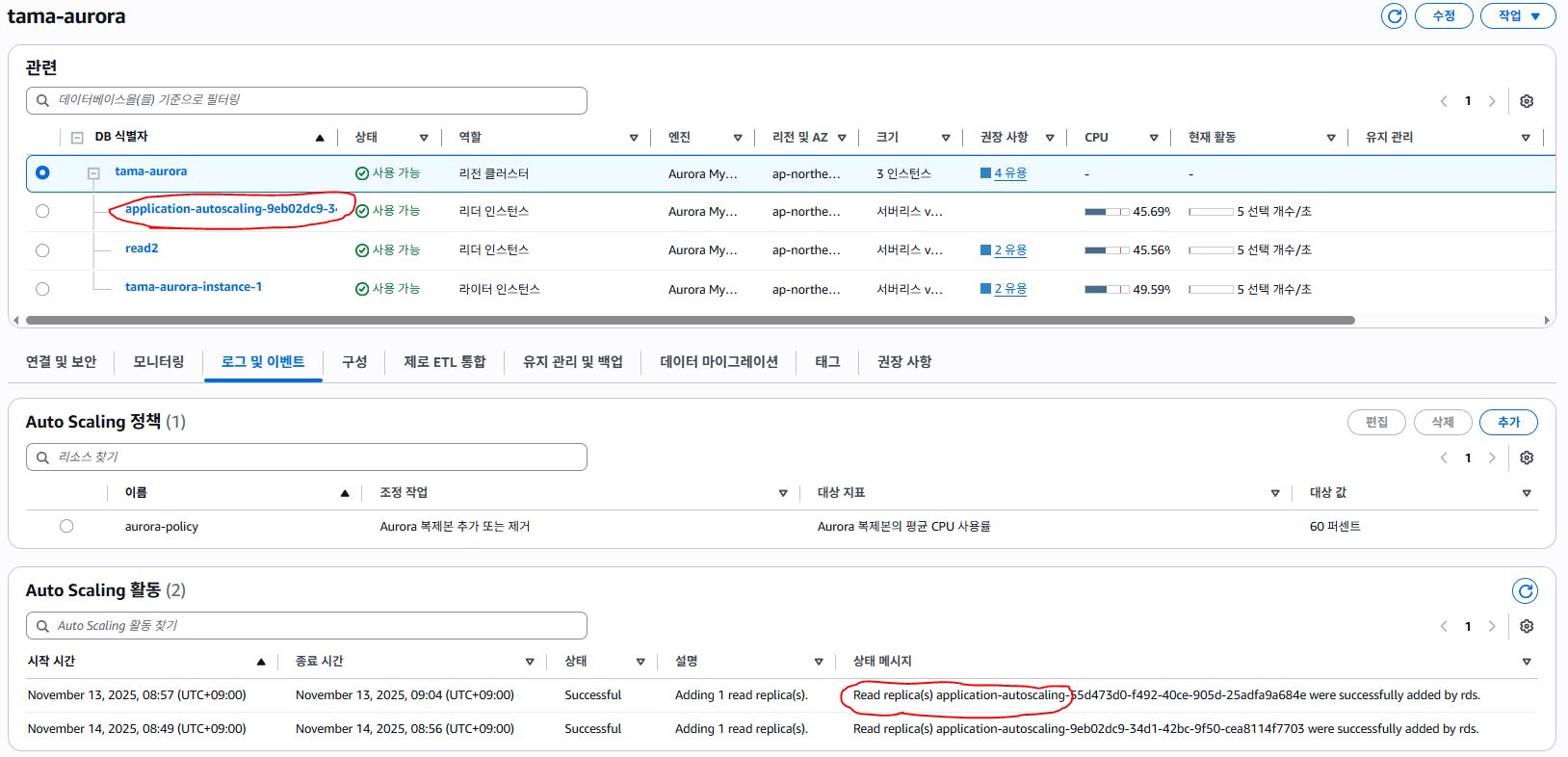This screenshot has width=1568, height=757.
Task: Collapse all rows via DB 식별자 header toggle
Action: coord(77,138)
